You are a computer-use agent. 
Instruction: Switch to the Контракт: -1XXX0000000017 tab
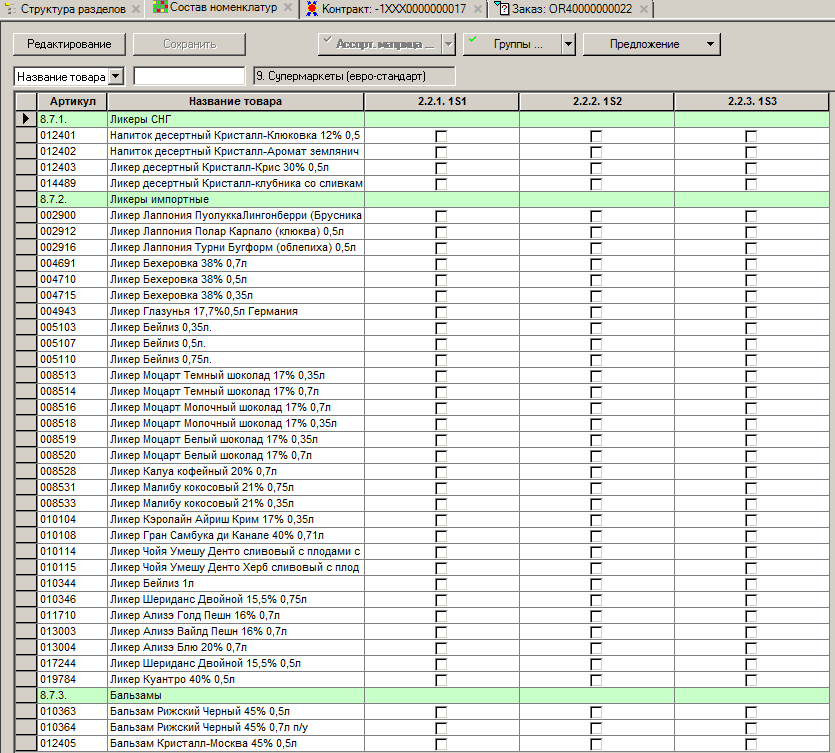(394, 9)
